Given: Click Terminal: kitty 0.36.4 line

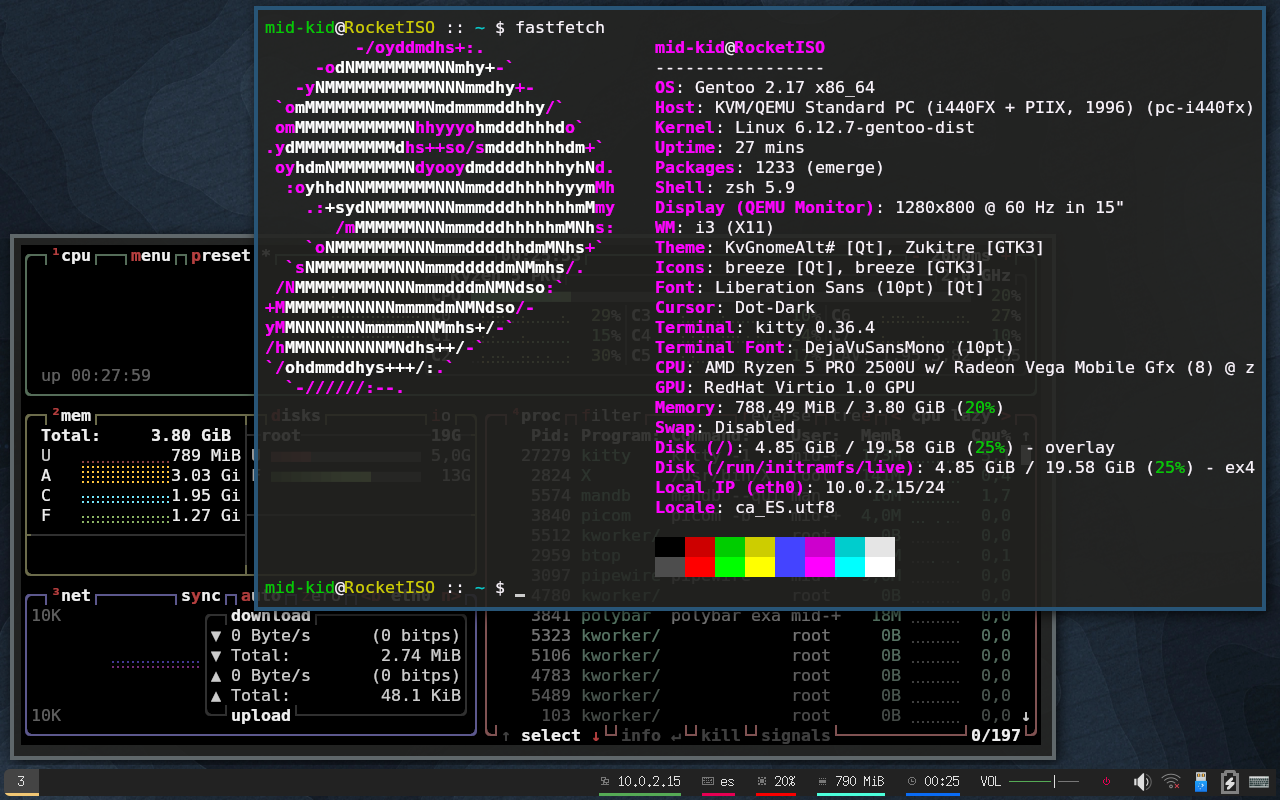Looking at the screenshot, I should [765, 327].
